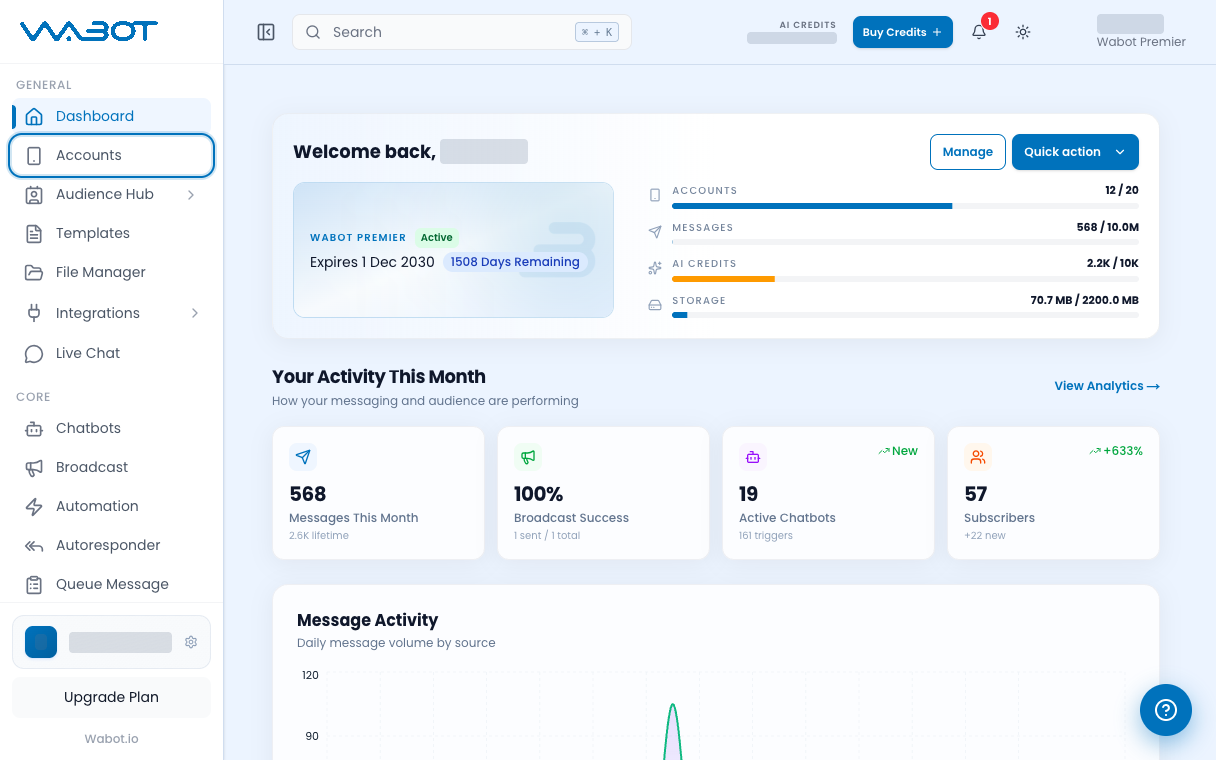Click the Autoresponder reply-arrows icon
This screenshot has height=760, width=1216.
[34, 545]
